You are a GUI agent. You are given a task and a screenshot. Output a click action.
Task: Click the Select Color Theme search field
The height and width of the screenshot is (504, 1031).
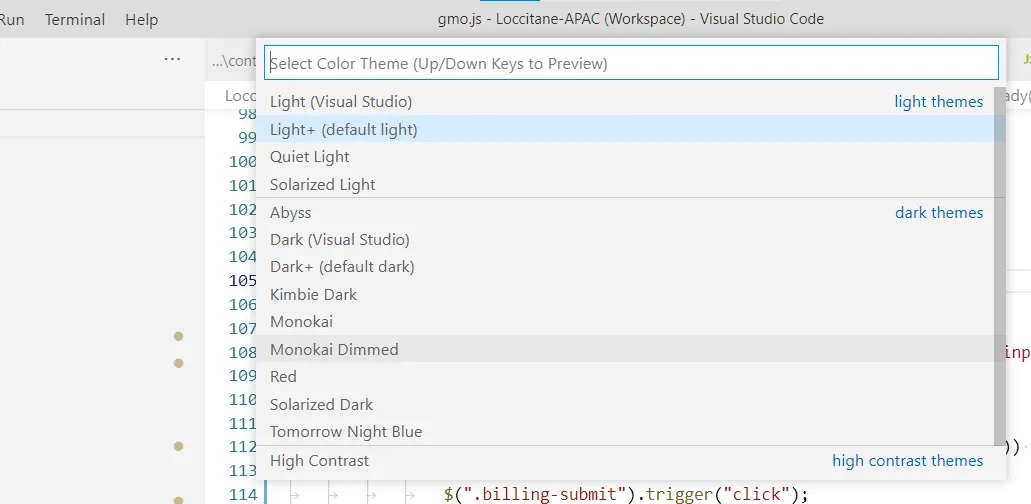[x=631, y=63]
